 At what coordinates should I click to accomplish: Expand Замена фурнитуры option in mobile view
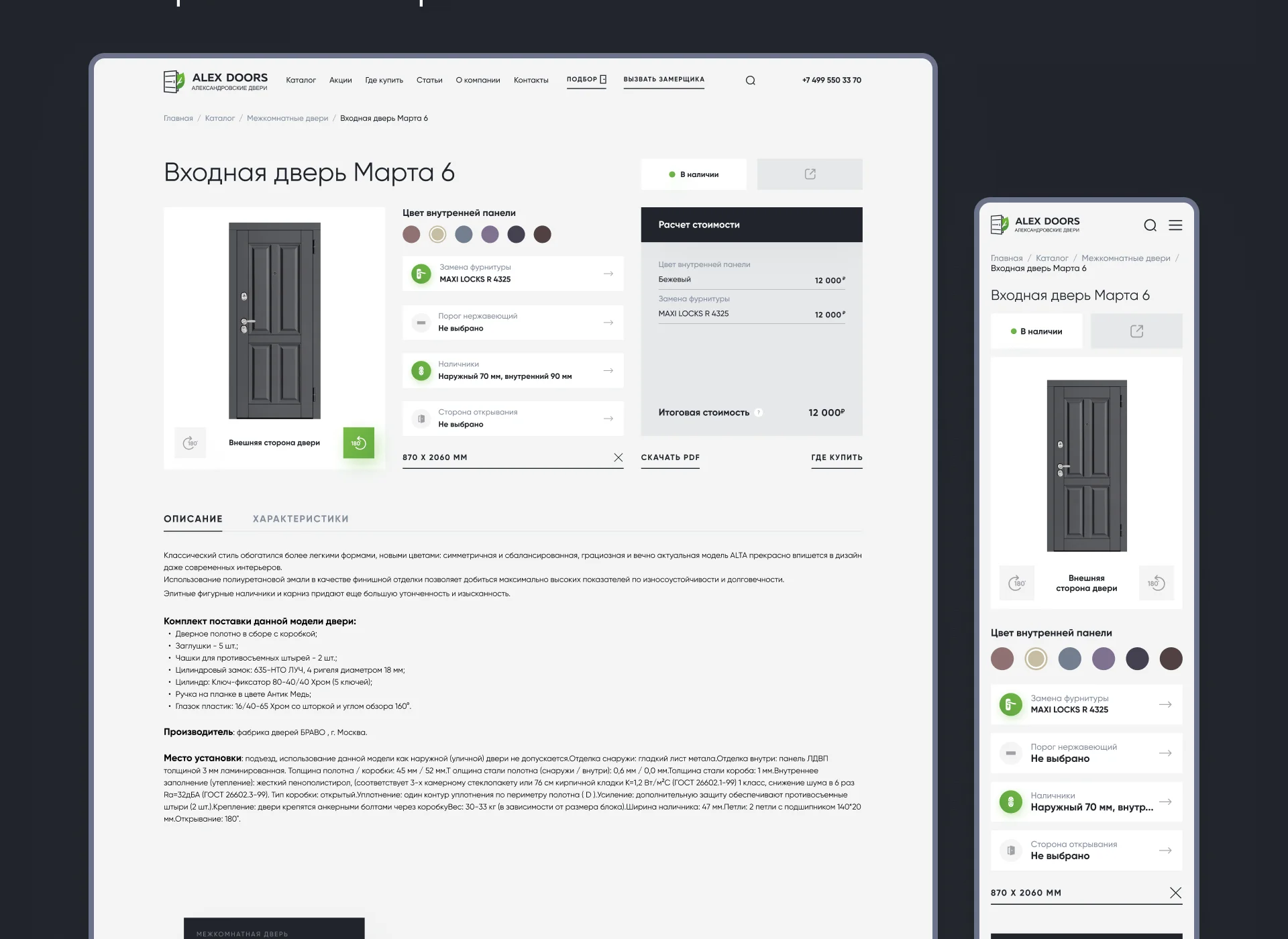coord(1086,704)
